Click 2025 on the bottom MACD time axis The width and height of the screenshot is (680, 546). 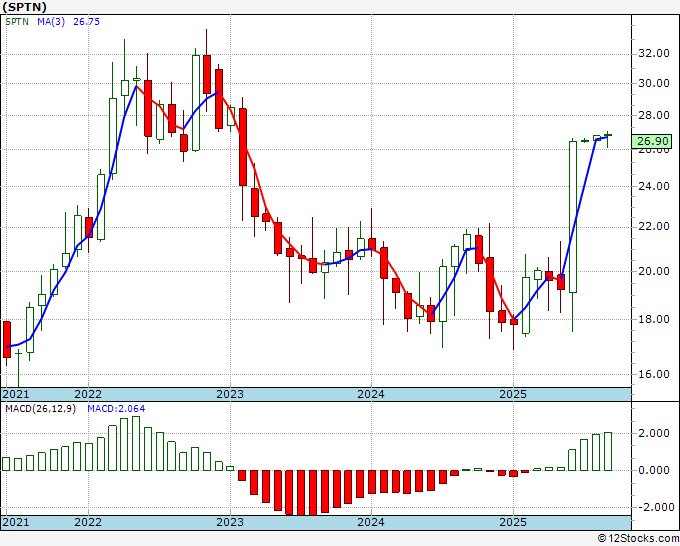(512, 522)
